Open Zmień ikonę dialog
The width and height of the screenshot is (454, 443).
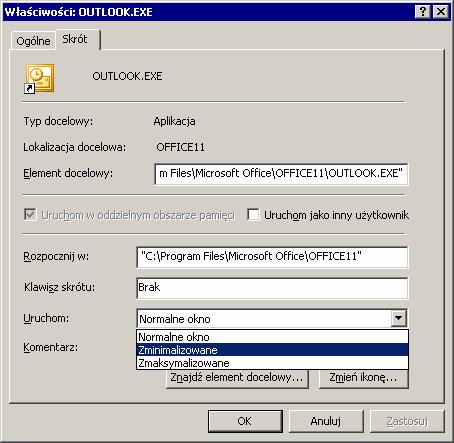click(x=363, y=378)
